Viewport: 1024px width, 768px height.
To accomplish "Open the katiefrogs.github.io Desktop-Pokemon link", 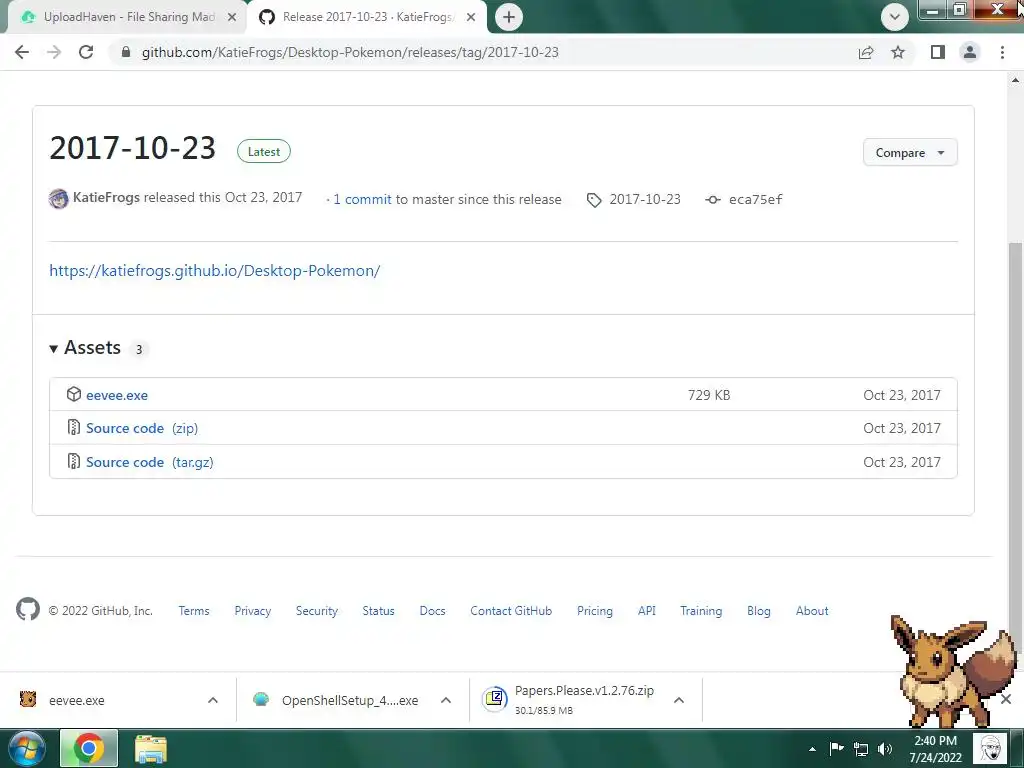I will tap(215, 270).
